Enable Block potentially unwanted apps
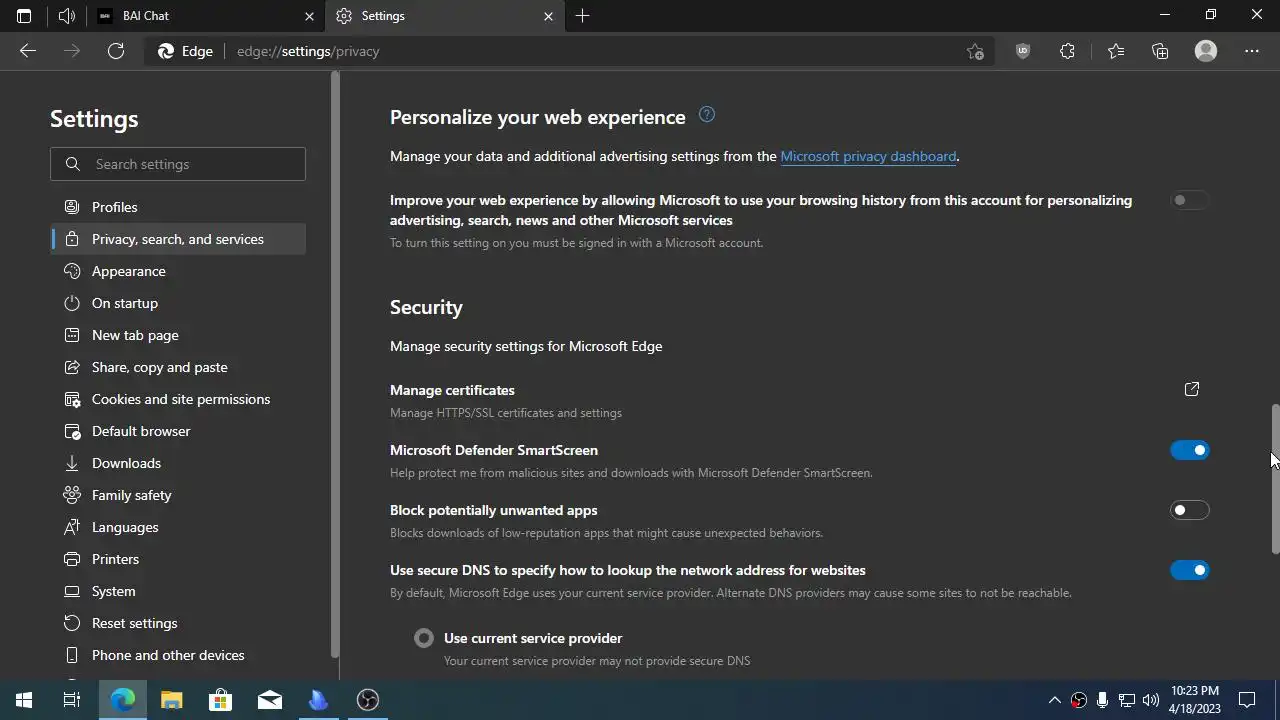 1189,510
